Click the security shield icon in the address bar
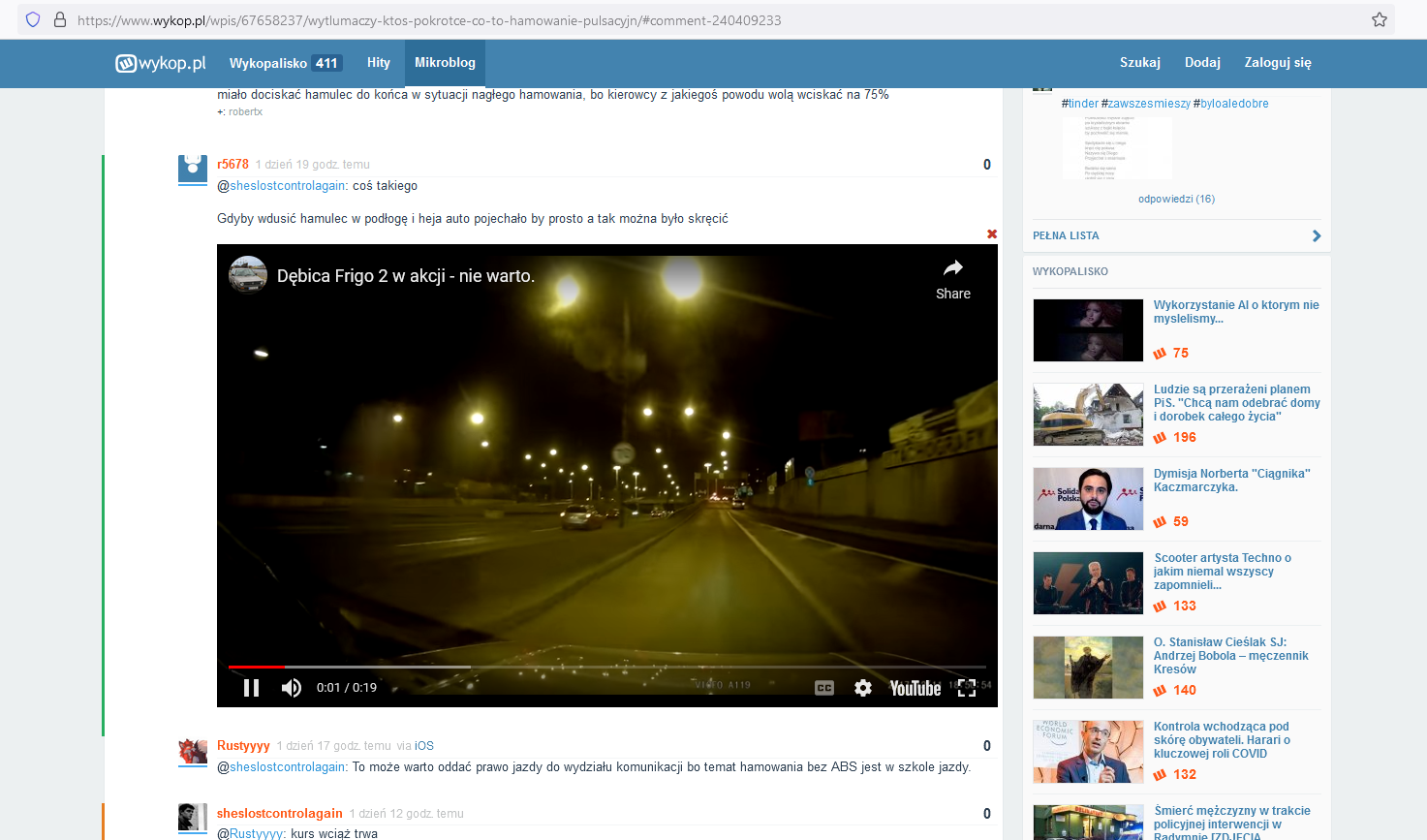1427x840 pixels. point(33,18)
